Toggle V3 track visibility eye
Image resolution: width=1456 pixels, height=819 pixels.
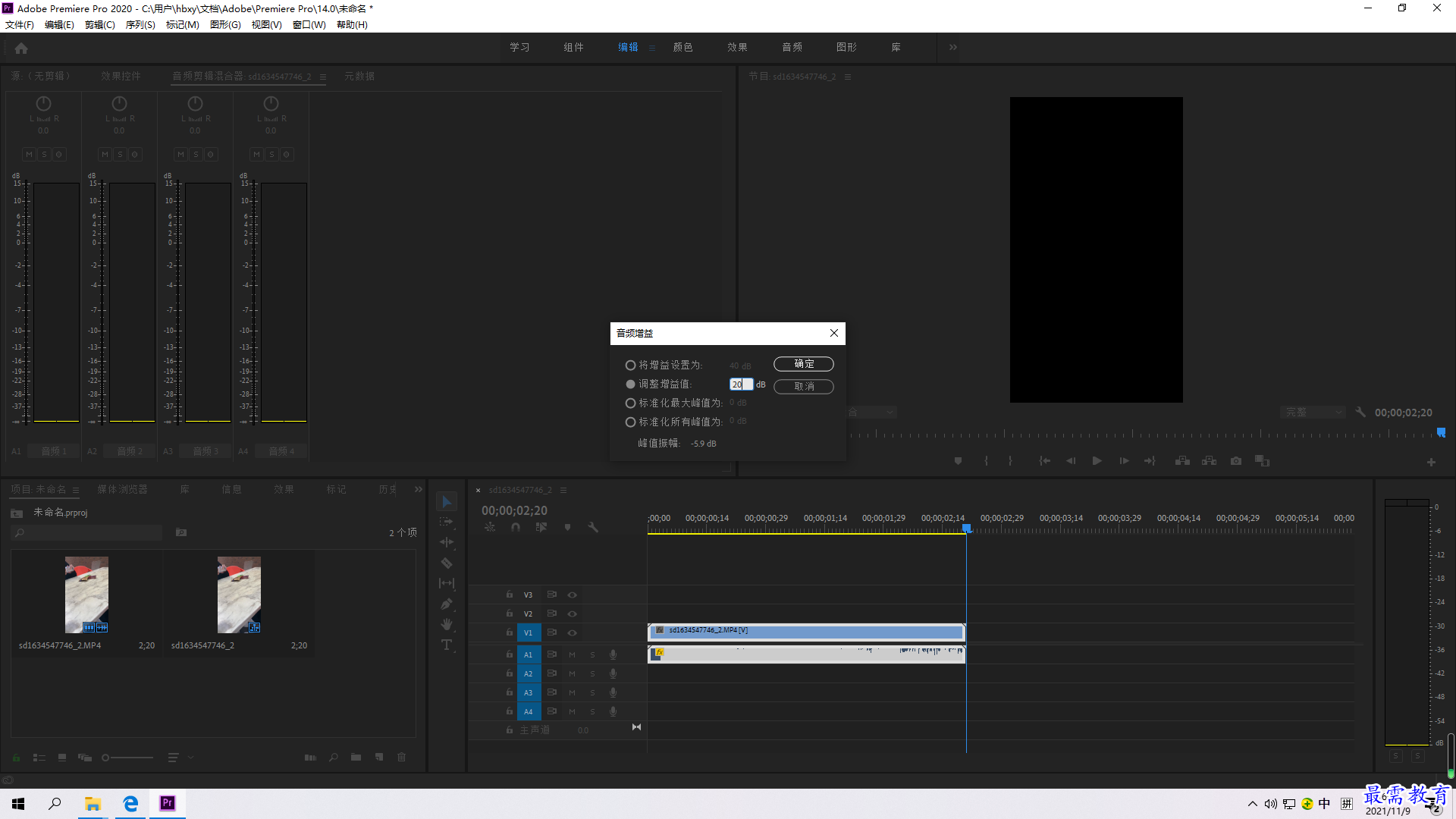click(573, 595)
